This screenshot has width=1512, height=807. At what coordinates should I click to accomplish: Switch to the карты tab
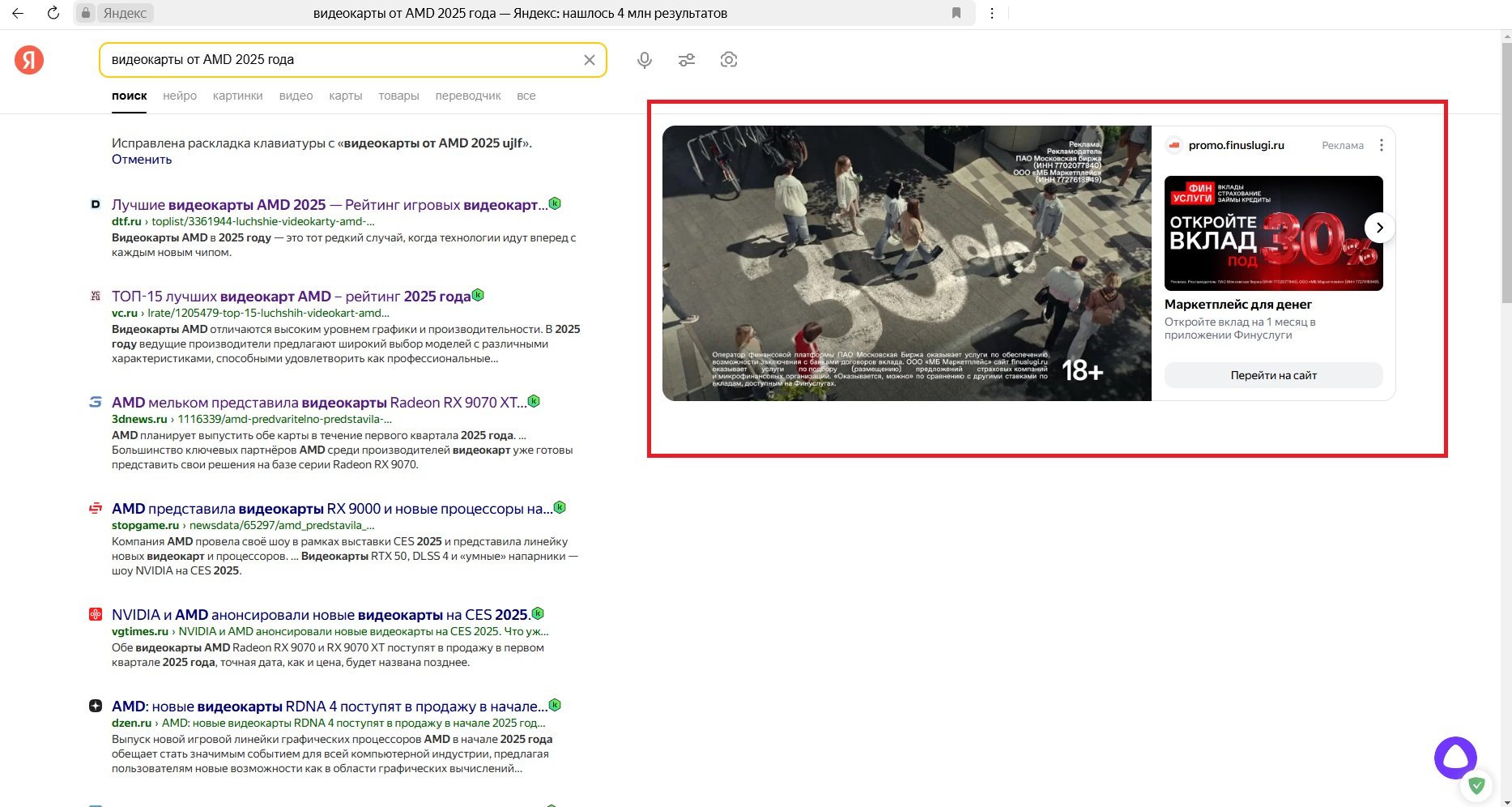(x=346, y=96)
